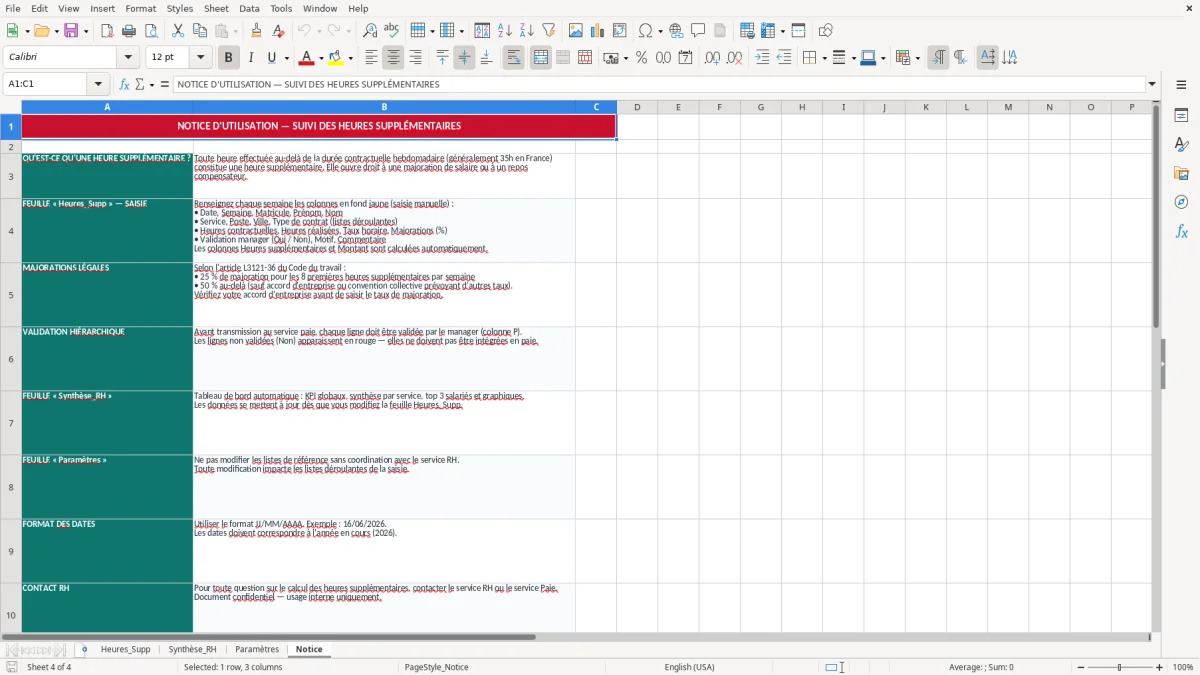Viewport: 1200px width, 675px height.
Task: Open the Borders dropdown arrow
Action: 824,58
